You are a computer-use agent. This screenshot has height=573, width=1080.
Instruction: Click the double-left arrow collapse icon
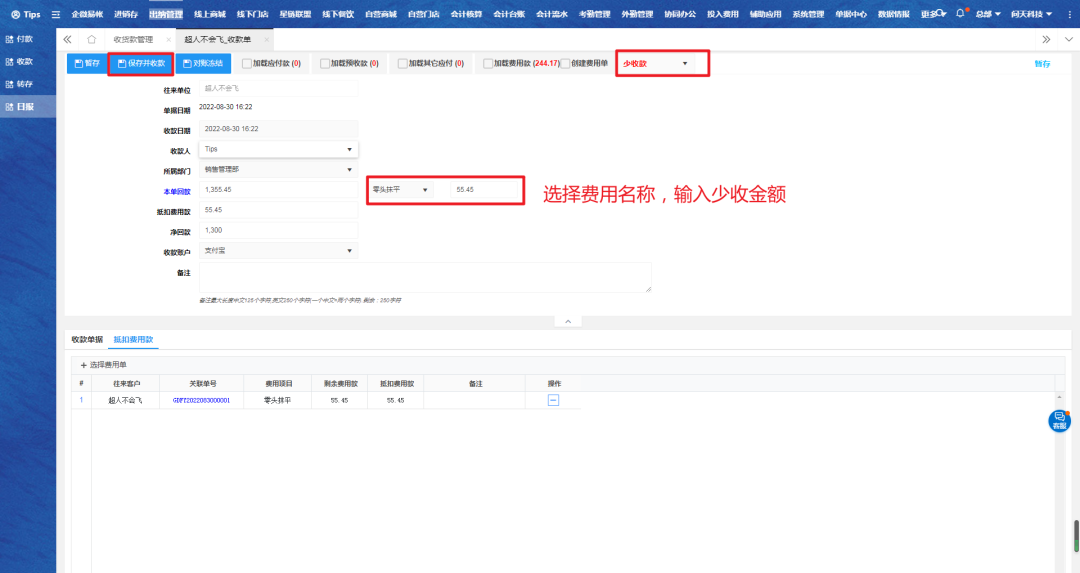pyautogui.click(x=67, y=39)
